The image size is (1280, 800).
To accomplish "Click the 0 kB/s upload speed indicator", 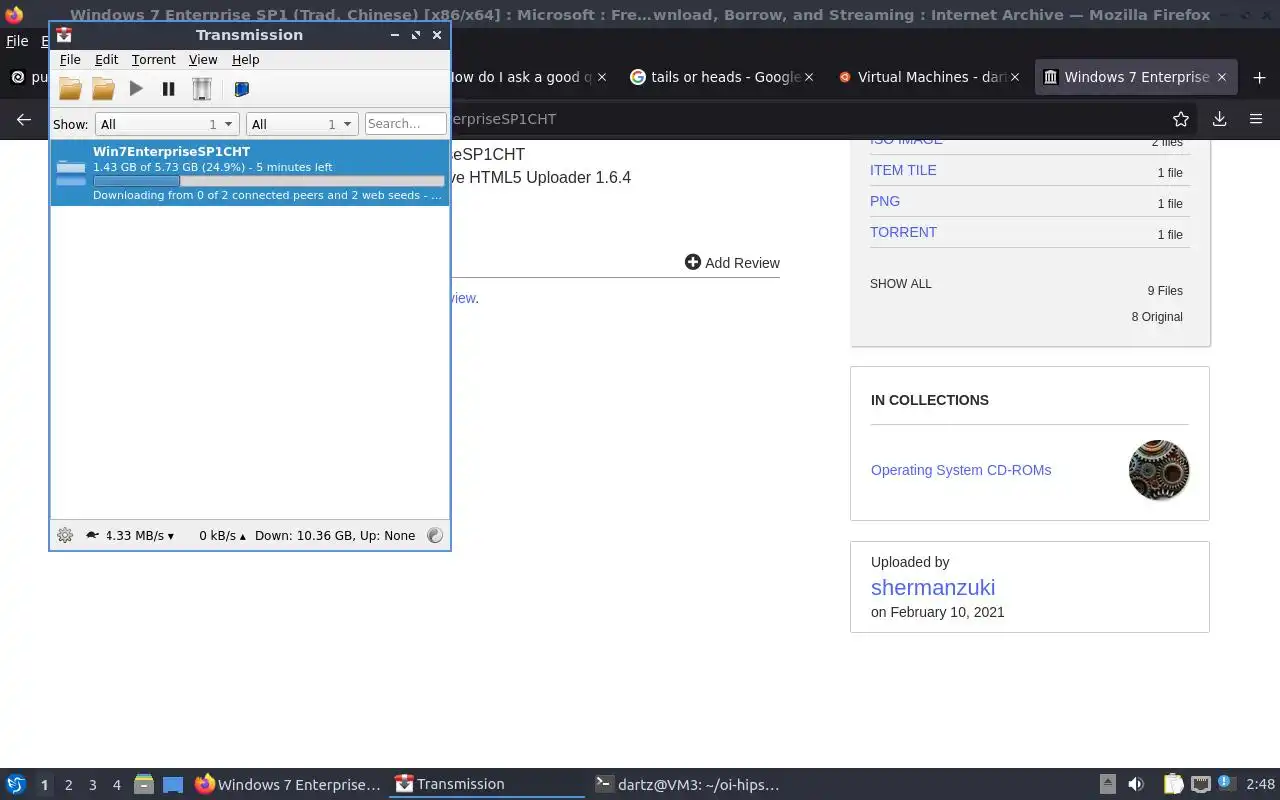I will coord(223,536).
